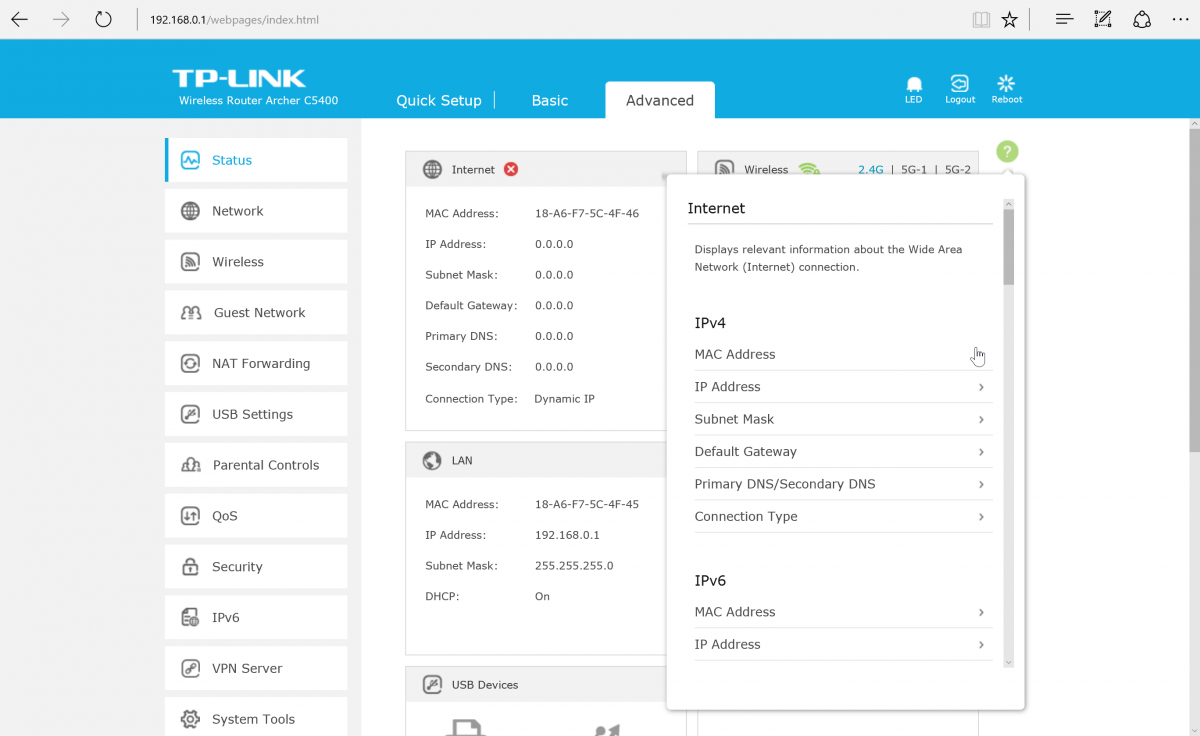Switch to the Quick Setup tab
This screenshot has height=736, width=1200.
pyautogui.click(x=438, y=101)
